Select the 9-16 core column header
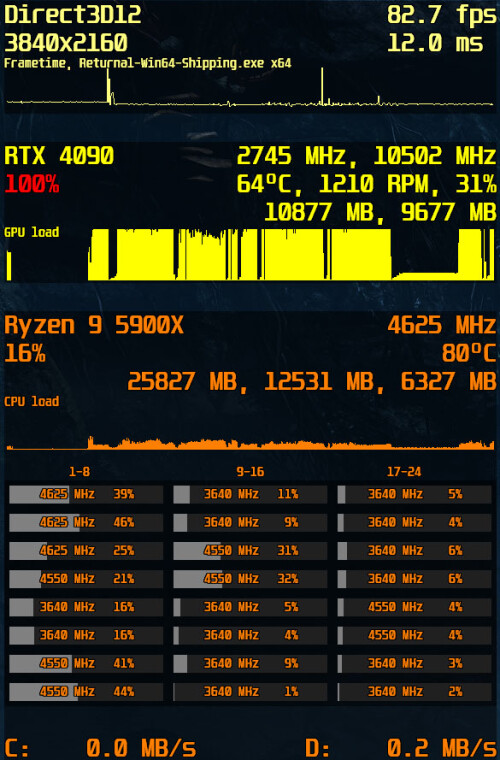 (x=250, y=472)
